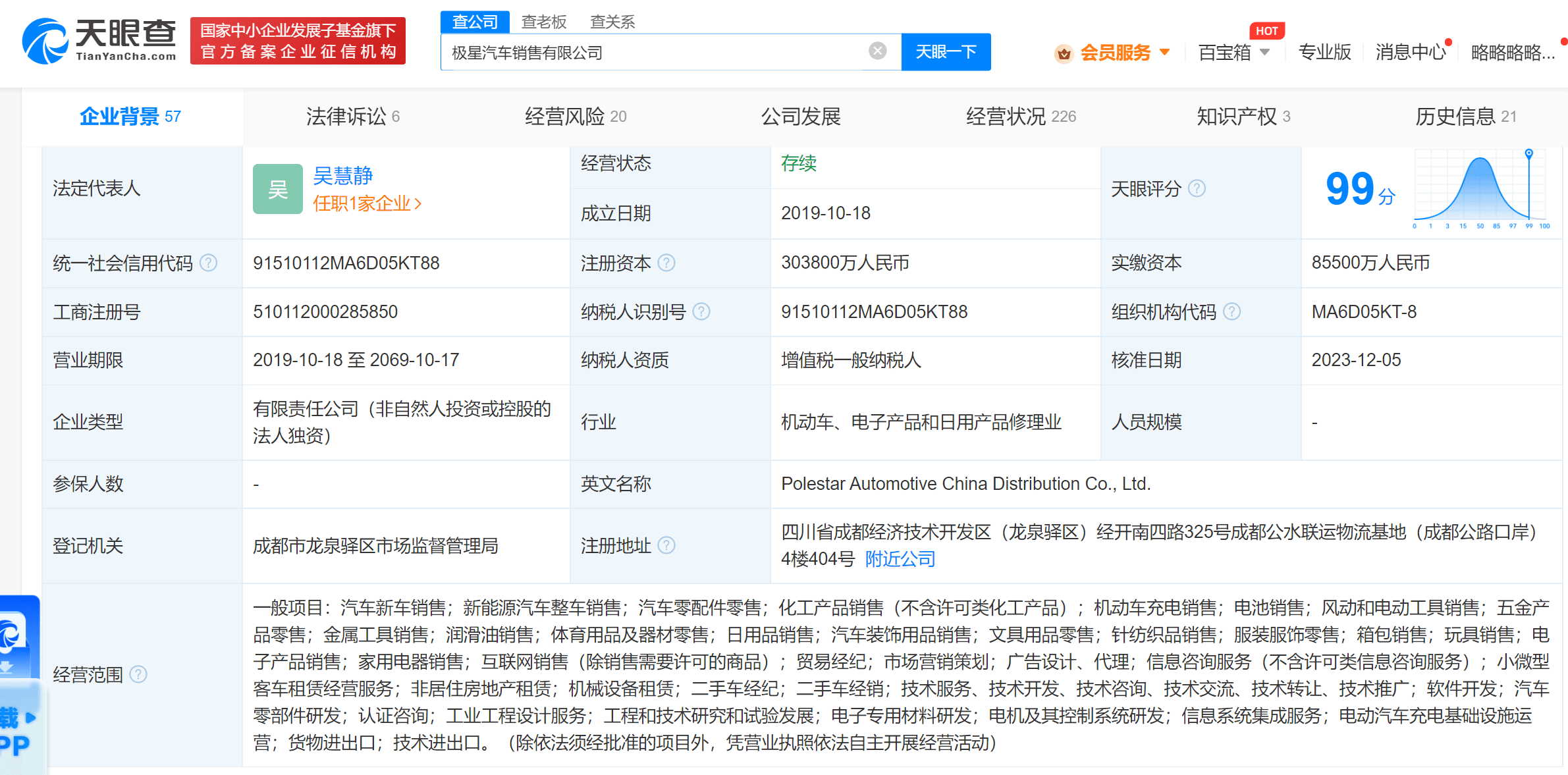The image size is (1568, 775).
Task: Click help icon beside 天眼评分
Action: click(x=1197, y=189)
